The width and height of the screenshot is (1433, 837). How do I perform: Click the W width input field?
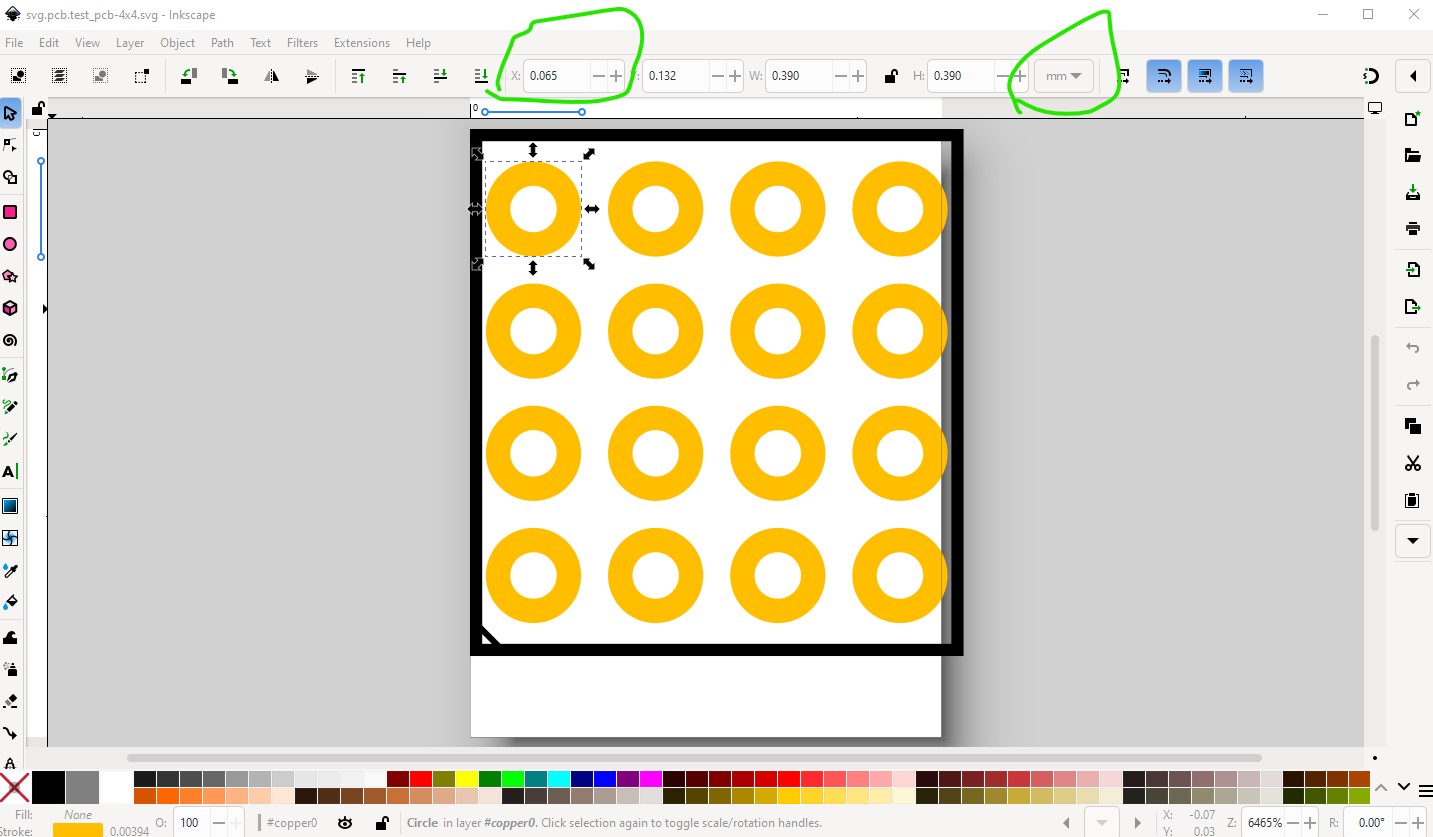tap(797, 76)
